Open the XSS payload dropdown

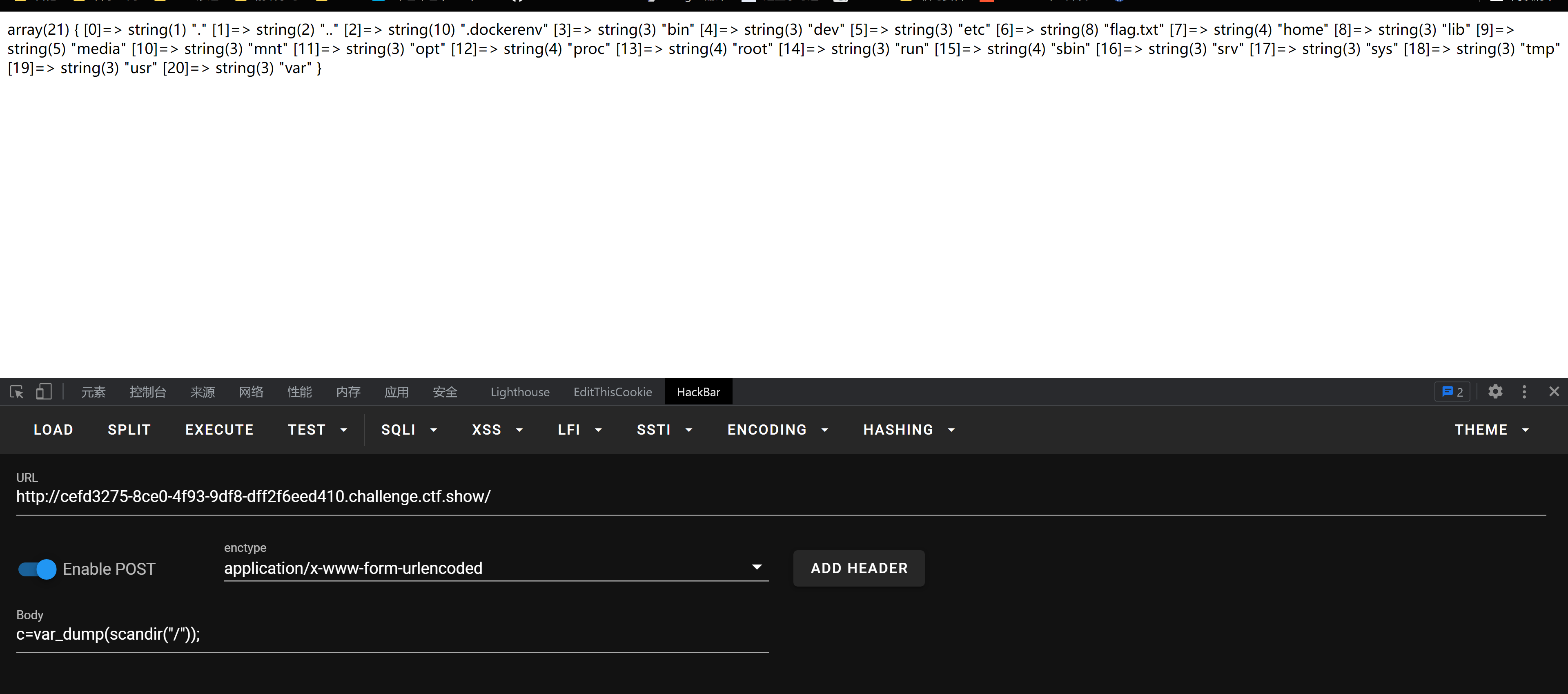497,430
